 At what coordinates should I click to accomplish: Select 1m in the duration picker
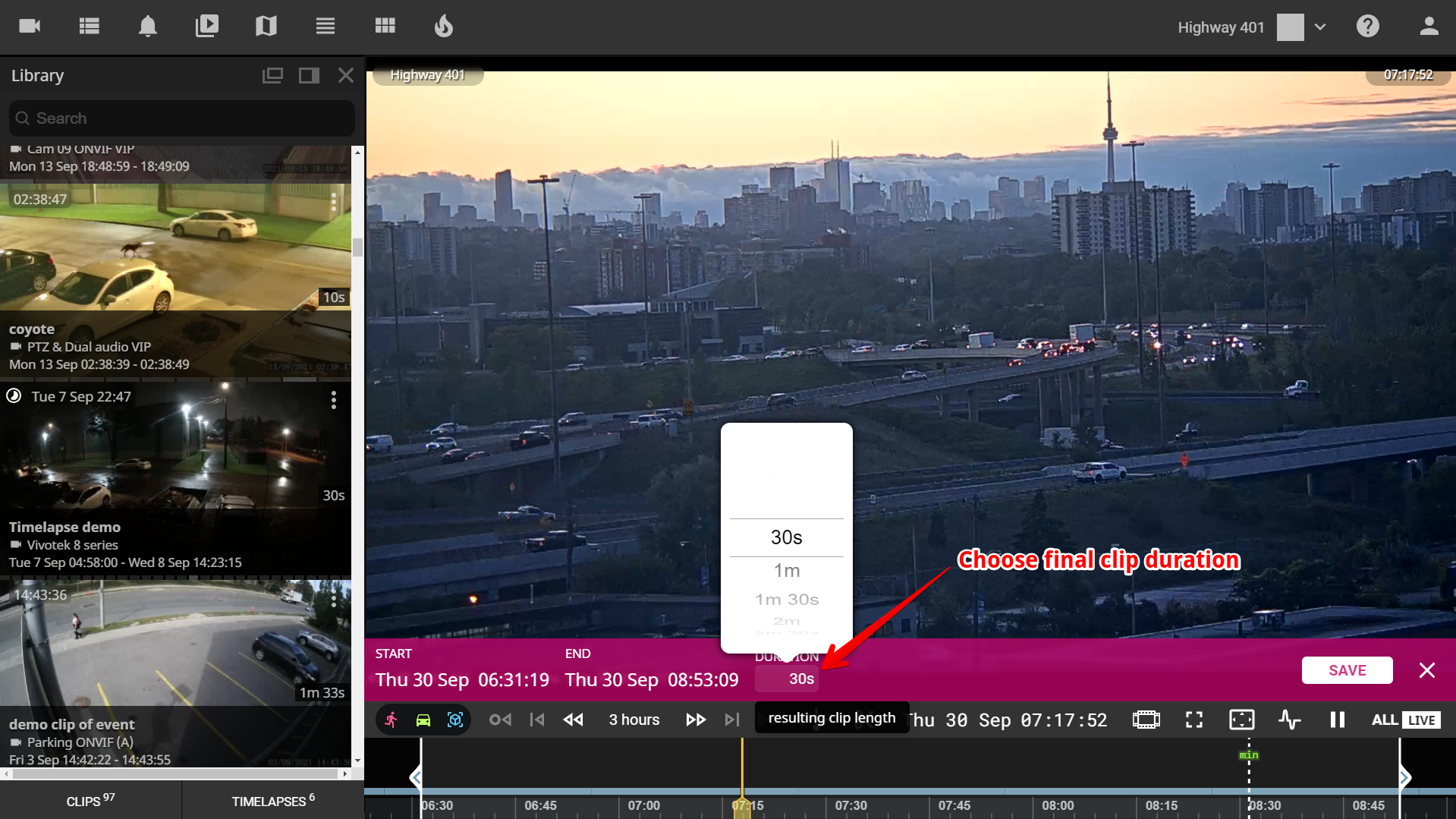pyautogui.click(x=786, y=570)
